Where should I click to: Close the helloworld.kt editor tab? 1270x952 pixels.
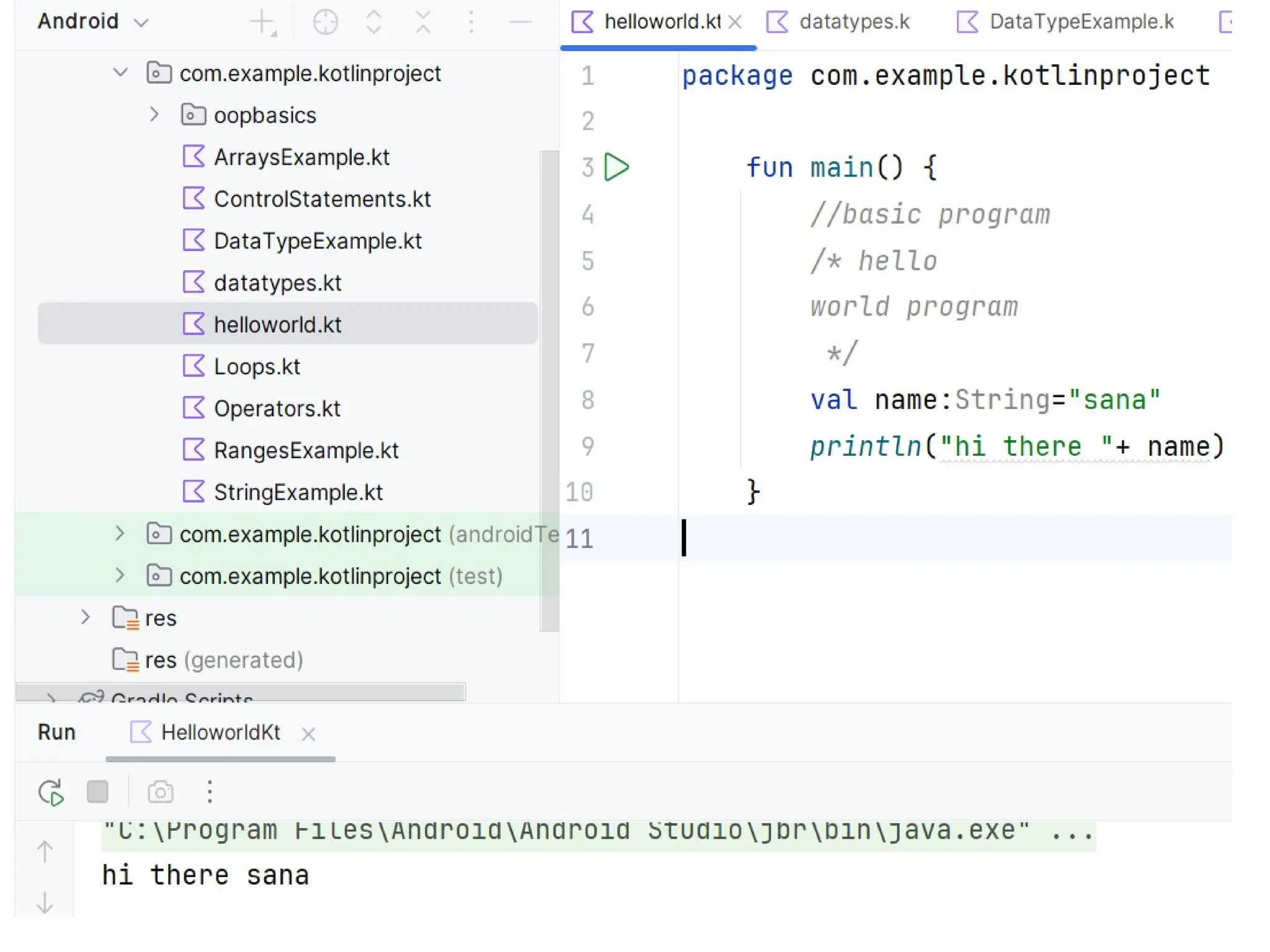coord(735,23)
